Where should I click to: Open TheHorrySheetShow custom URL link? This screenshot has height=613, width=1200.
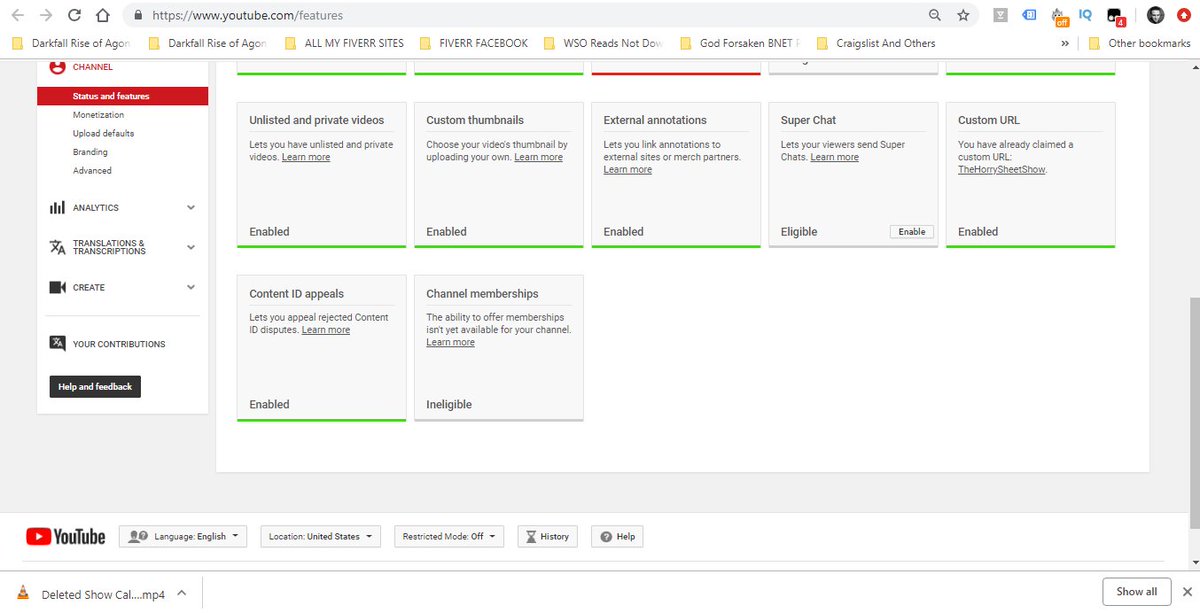pyautogui.click(x=1001, y=170)
